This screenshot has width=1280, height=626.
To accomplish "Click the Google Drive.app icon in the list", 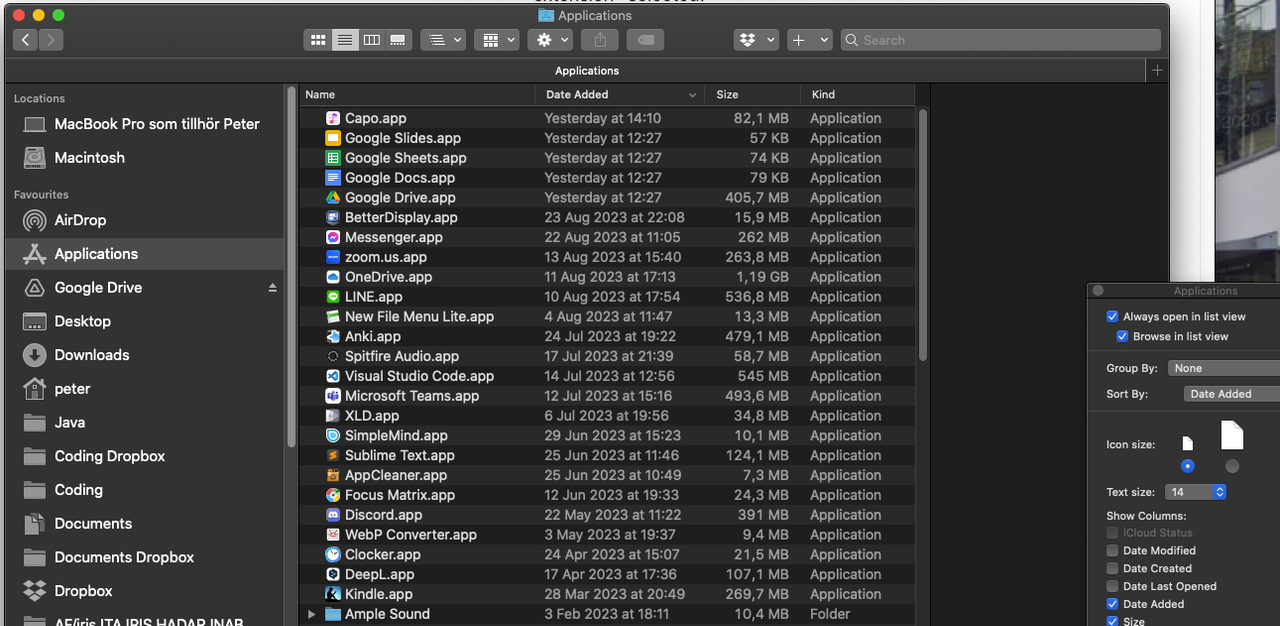I will pos(333,198).
